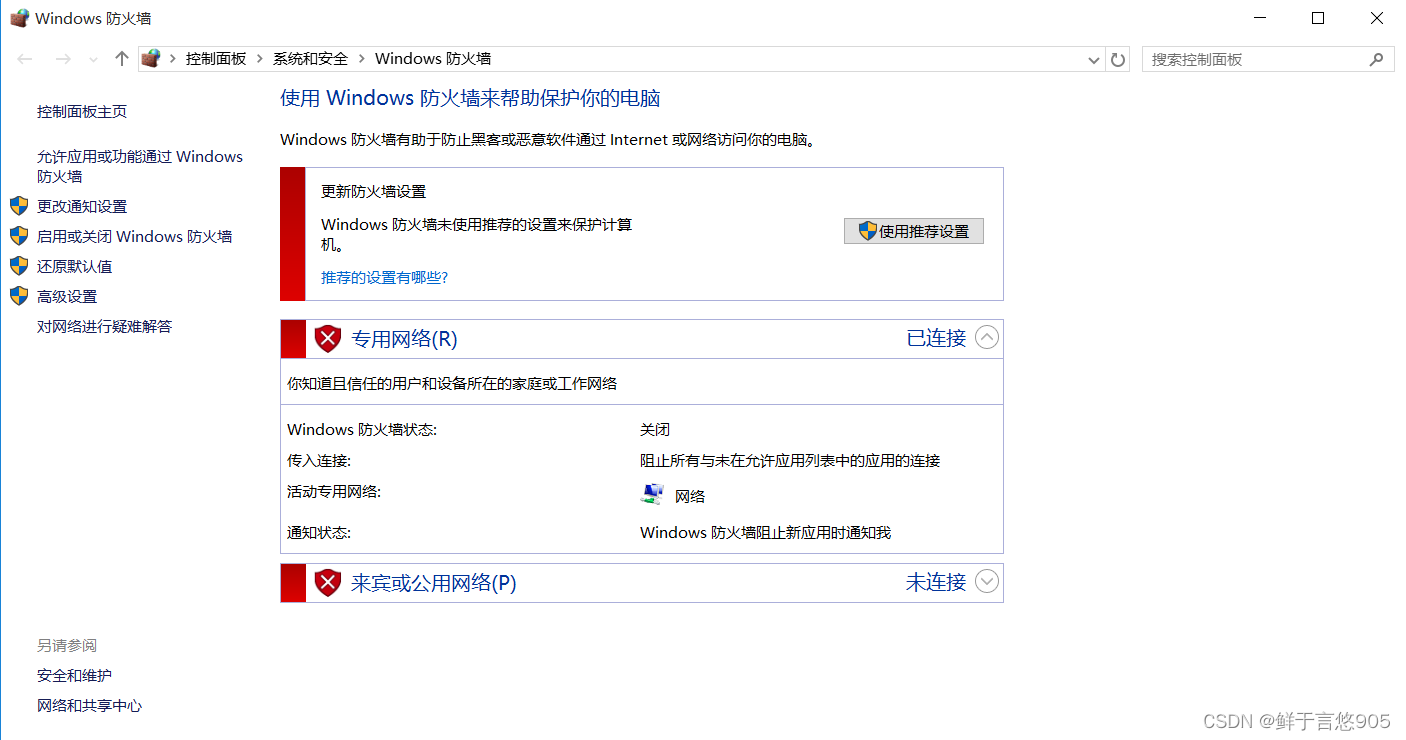The height and width of the screenshot is (740, 1406).
Task: Minimize the Windows 防火墙 window
Action: click(x=1262, y=18)
